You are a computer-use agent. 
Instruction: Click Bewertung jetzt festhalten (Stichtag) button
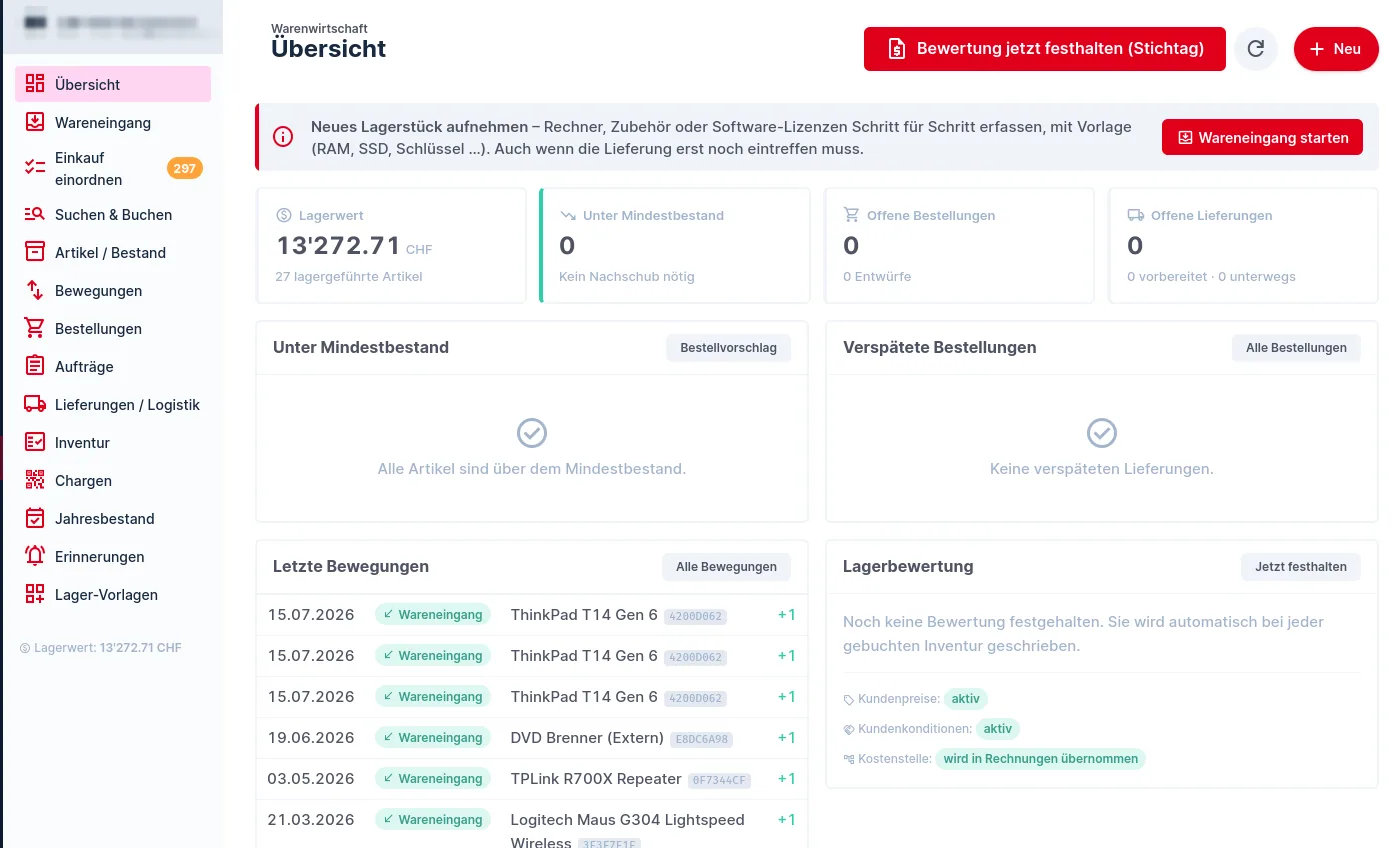1045,49
